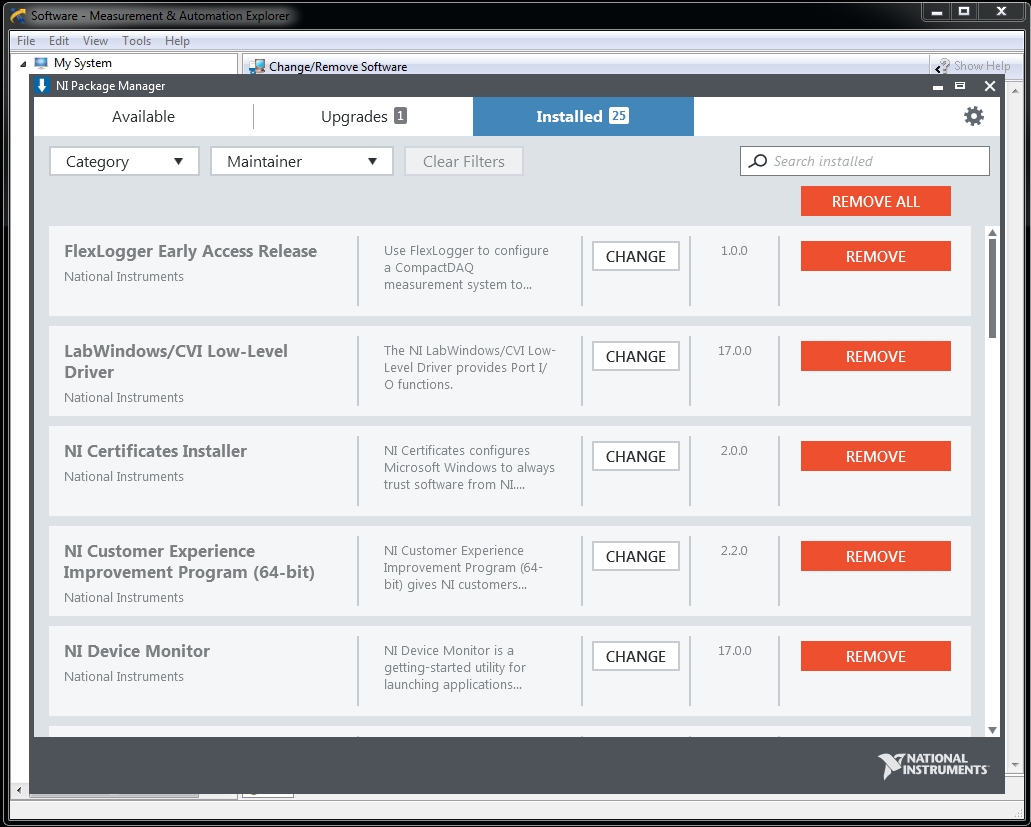Open the View menu

[x=95, y=41]
